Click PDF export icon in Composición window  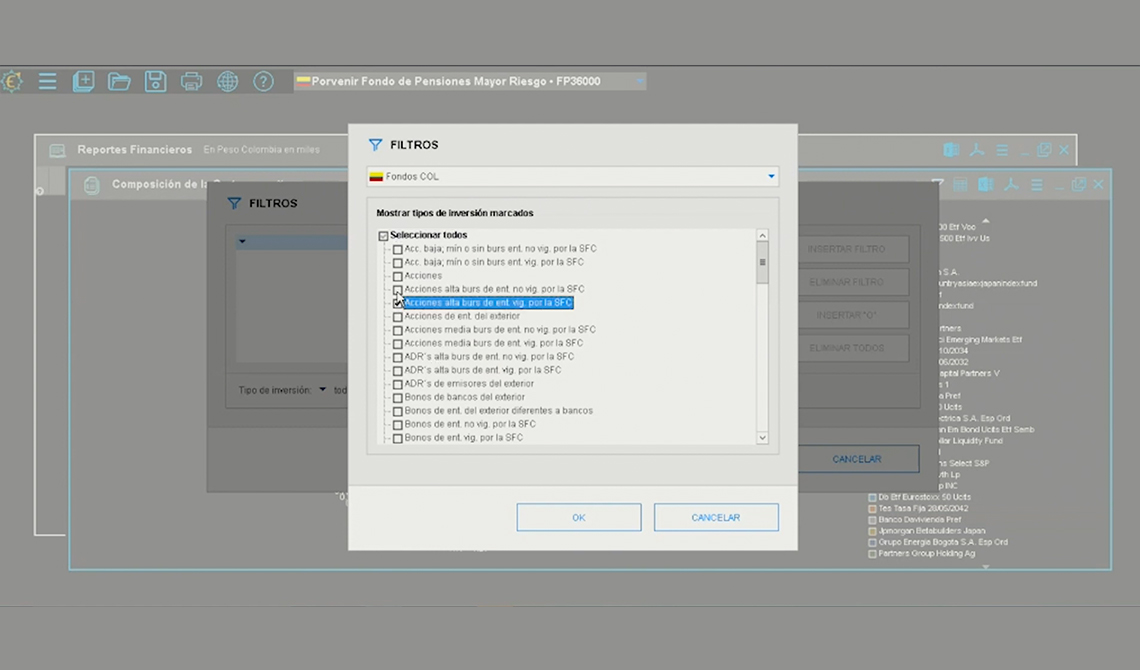tap(1011, 185)
